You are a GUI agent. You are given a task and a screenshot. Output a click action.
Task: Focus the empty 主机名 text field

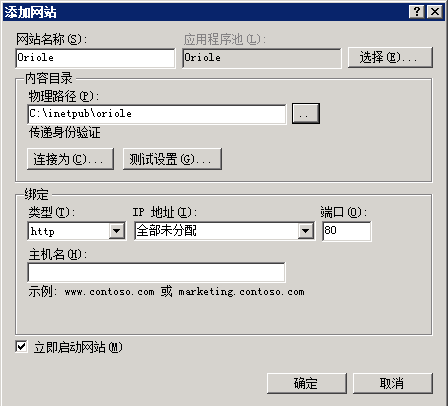[156, 272]
